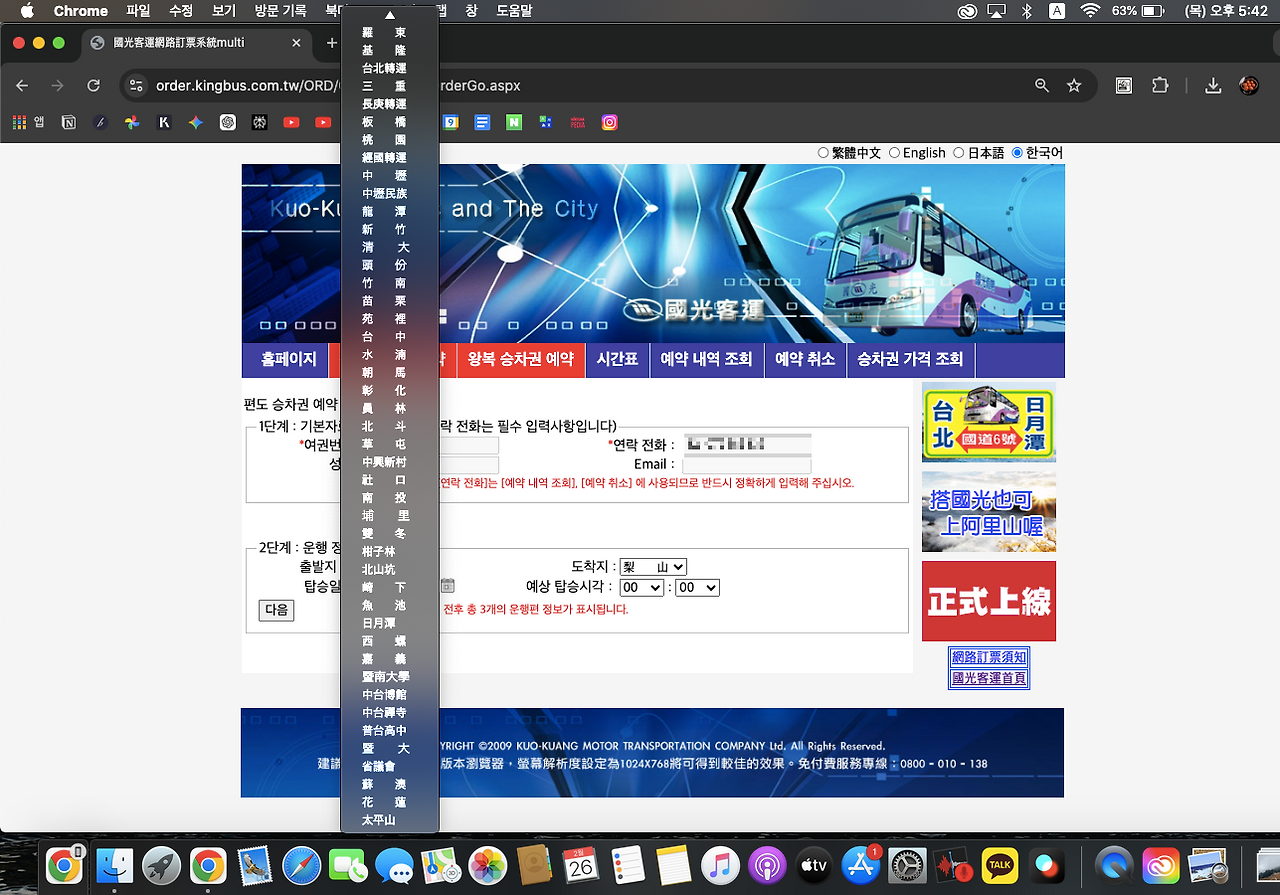Image resolution: width=1280 pixels, height=895 pixels.
Task: Open the 예약 취소 tab
Action: 805,360
